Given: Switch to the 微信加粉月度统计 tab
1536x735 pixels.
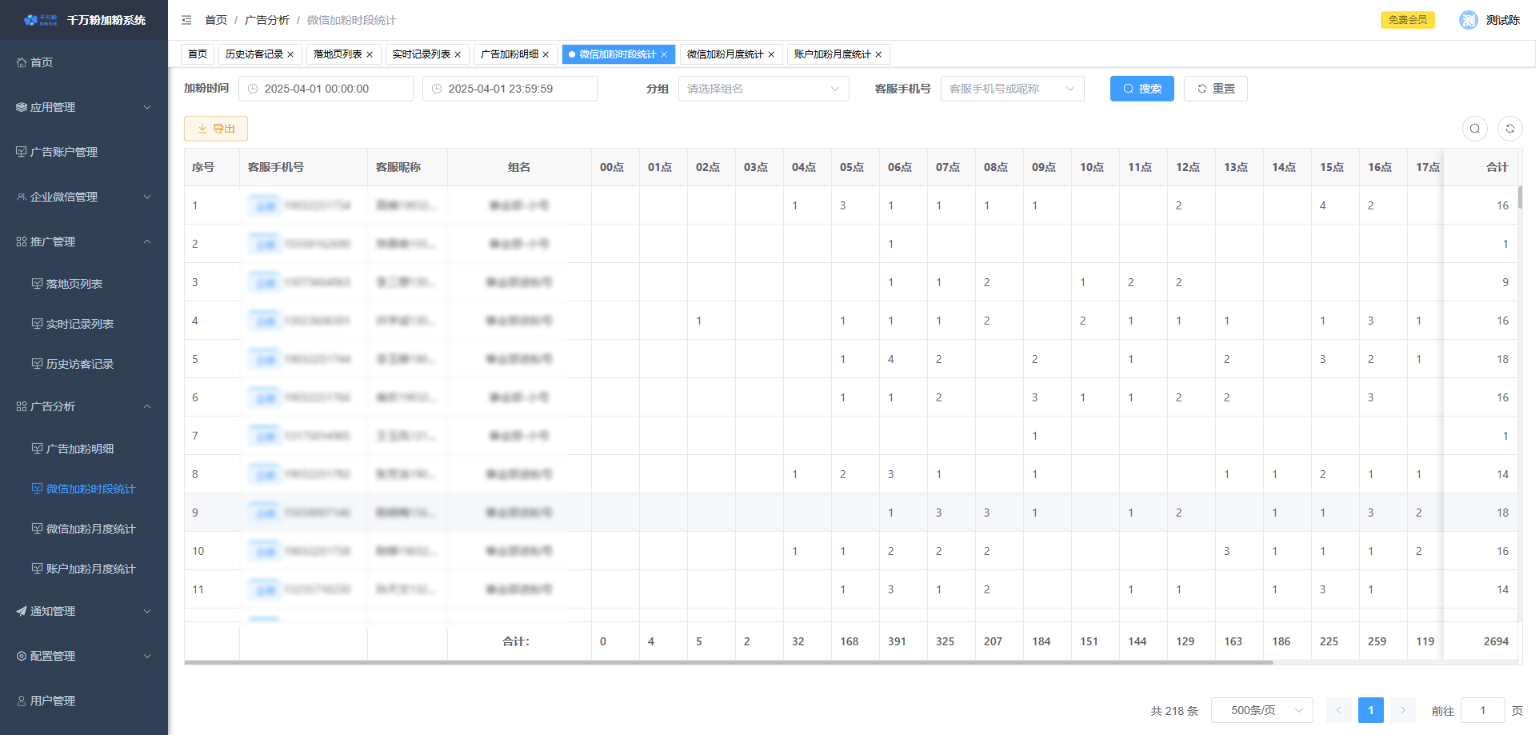Looking at the screenshot, I should point(724,54).
